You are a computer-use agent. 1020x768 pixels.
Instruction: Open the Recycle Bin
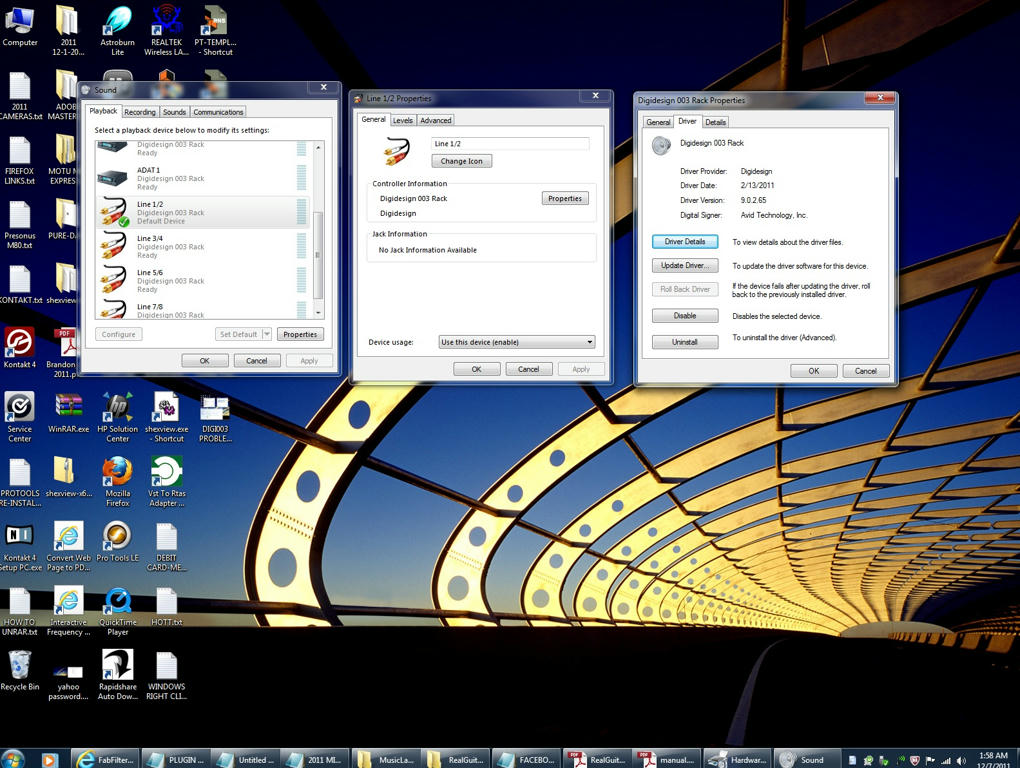point(20,671)
